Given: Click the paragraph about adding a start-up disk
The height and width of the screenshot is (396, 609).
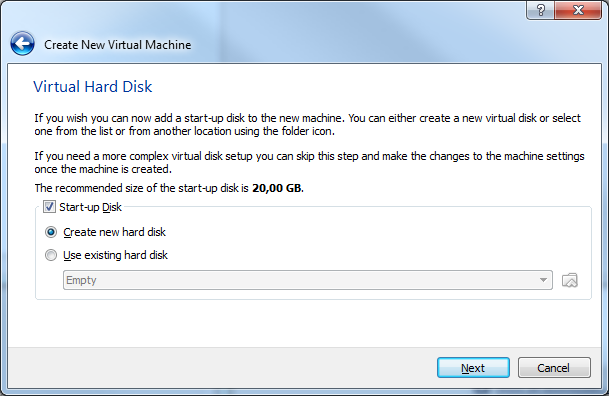Looking at the screenshot, I should pyautogui.click(x=307, y=124).
